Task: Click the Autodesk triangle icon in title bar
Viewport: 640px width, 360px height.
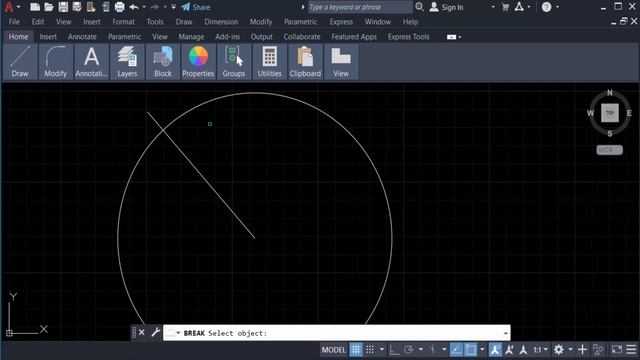Action: coord(519,7)
